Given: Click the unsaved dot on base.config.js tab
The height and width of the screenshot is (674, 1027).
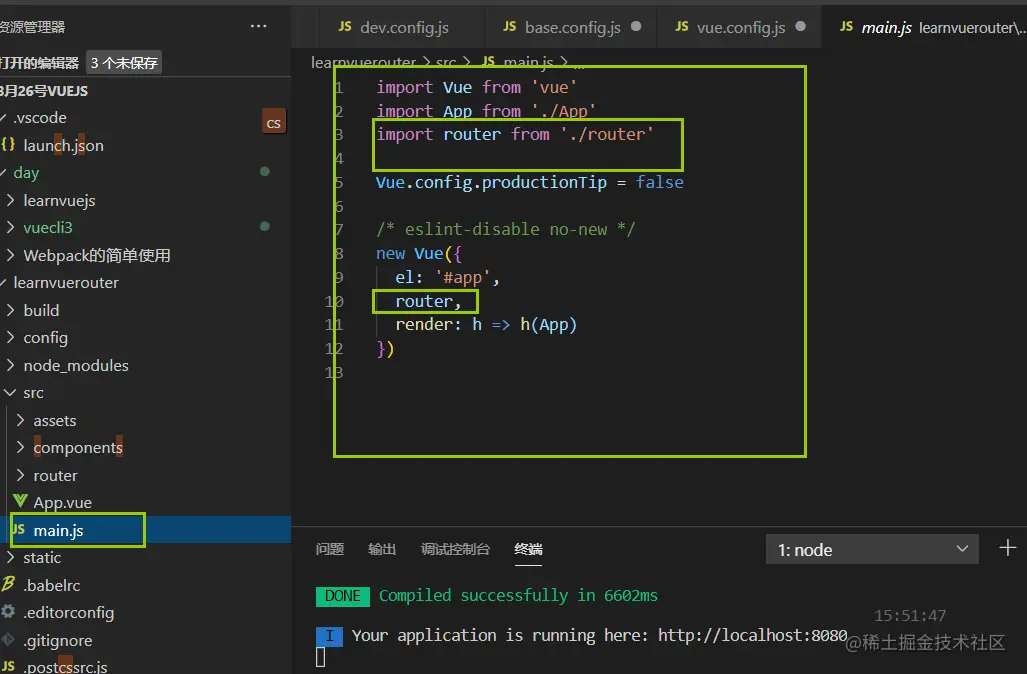Looking at the screenshot, I should (x=636, y=26).
